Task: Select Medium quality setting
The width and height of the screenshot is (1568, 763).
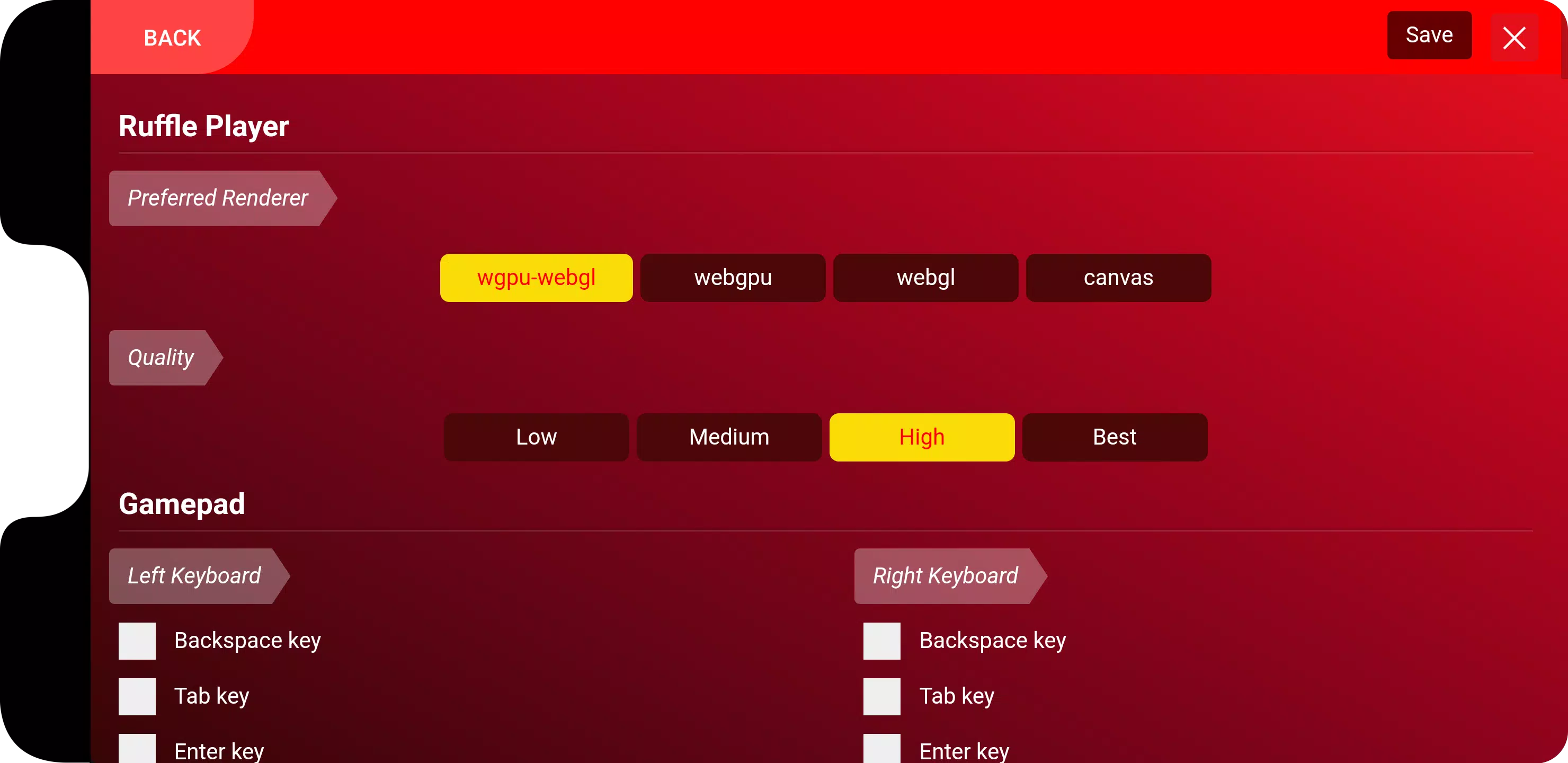Action: point(729,437)
